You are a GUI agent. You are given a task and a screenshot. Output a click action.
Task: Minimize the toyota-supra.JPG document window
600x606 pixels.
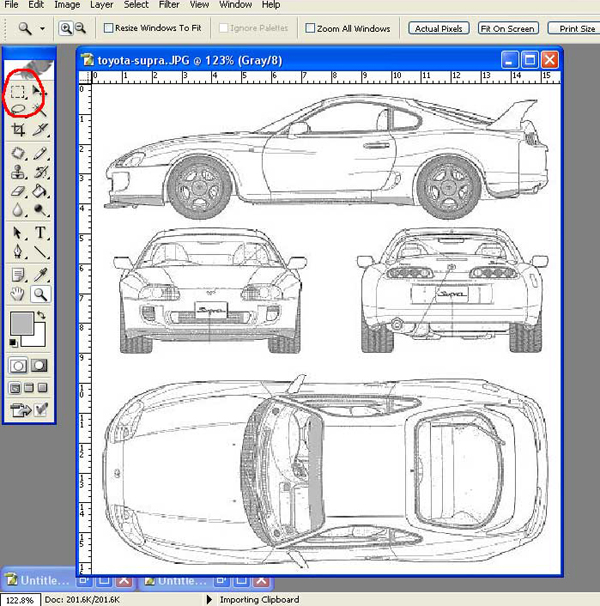[510, 60]
